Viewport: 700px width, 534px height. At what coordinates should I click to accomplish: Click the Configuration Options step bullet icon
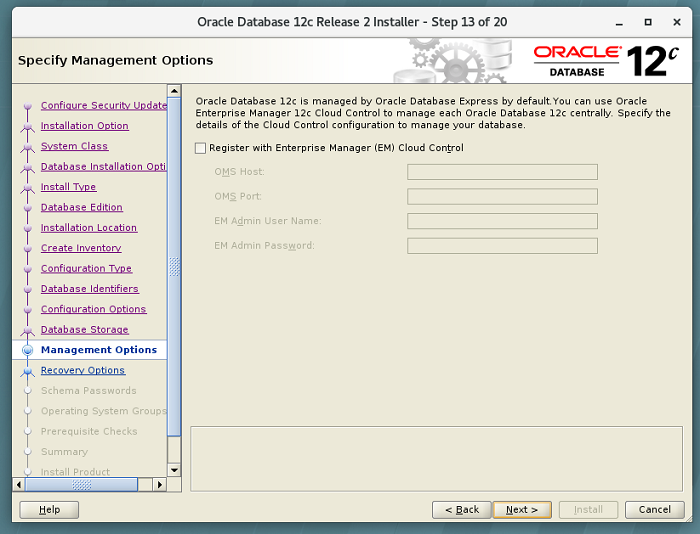tap(28, 309)
